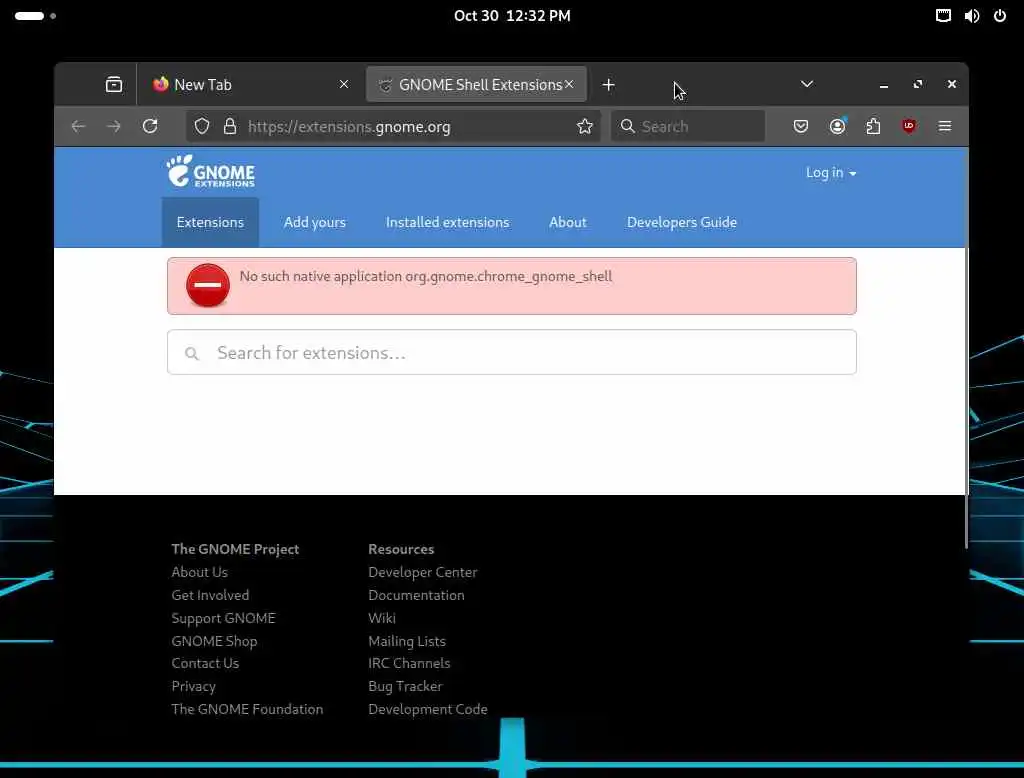
Task: Click the magnifier in extensions search box
Action: (x=191, y=353)
